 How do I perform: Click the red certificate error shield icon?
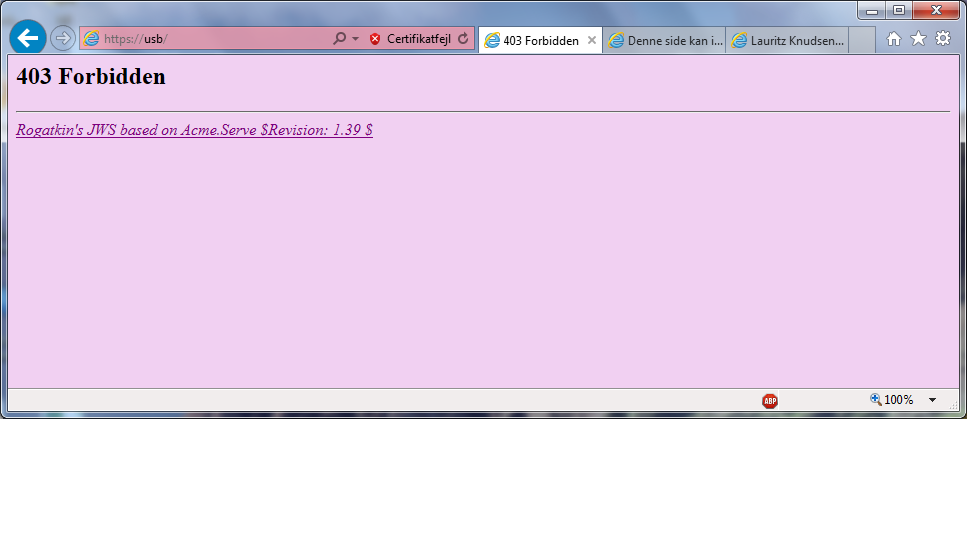click(375, 39)
